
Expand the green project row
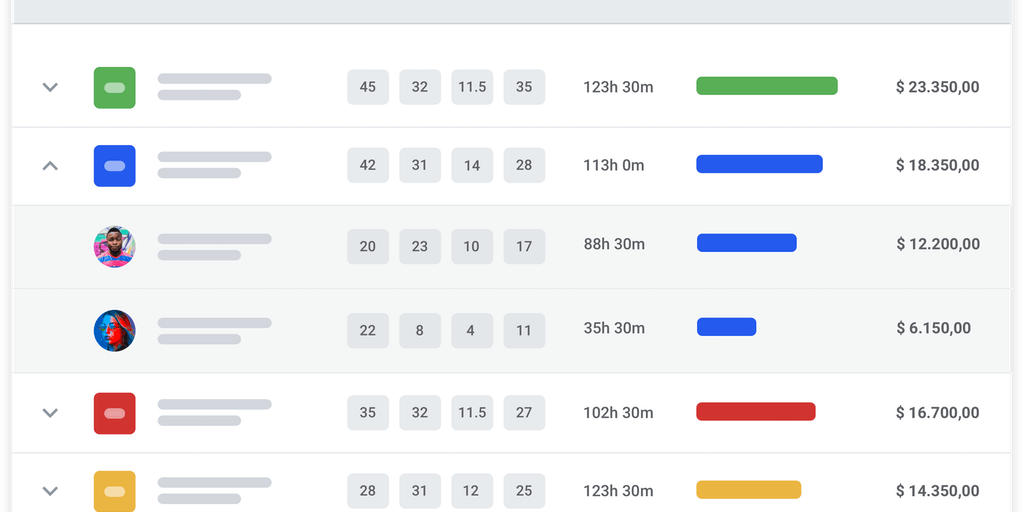pyautogui.click(x=50, y=87)
